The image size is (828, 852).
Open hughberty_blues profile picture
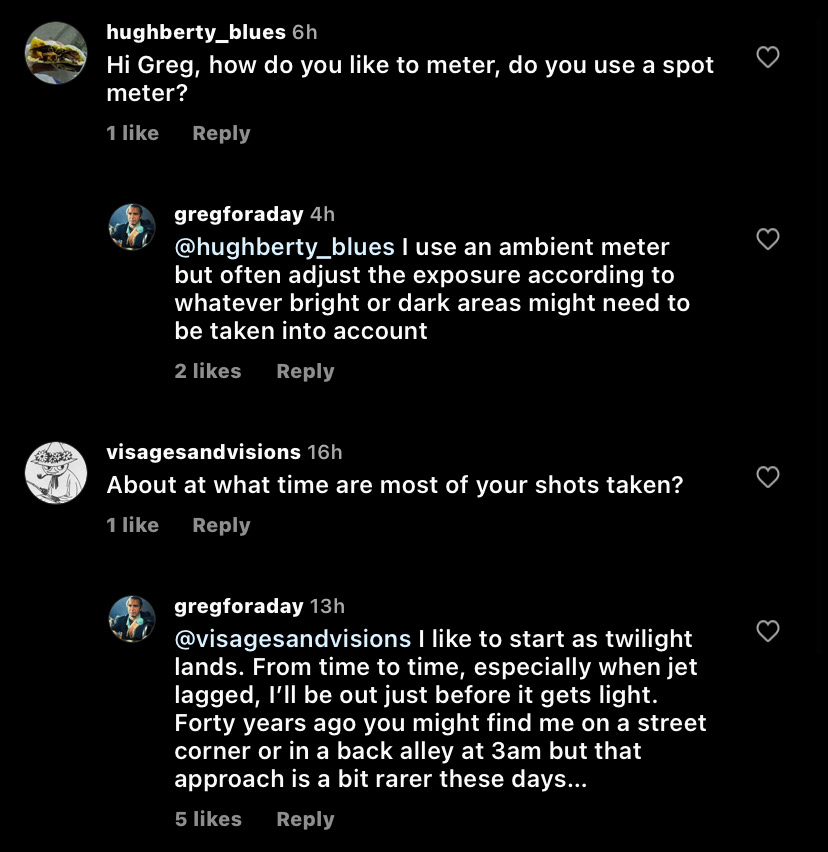pyautogui.click(x=56, y=53)
